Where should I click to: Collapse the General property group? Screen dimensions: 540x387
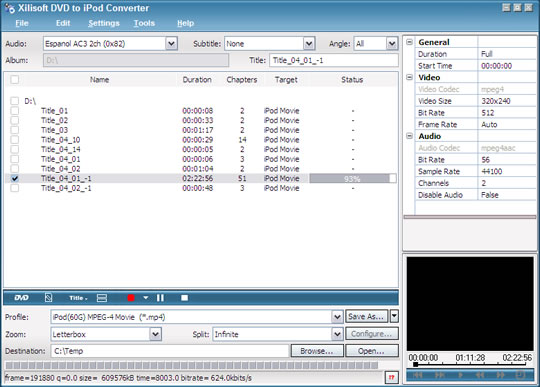pos(409,42)
